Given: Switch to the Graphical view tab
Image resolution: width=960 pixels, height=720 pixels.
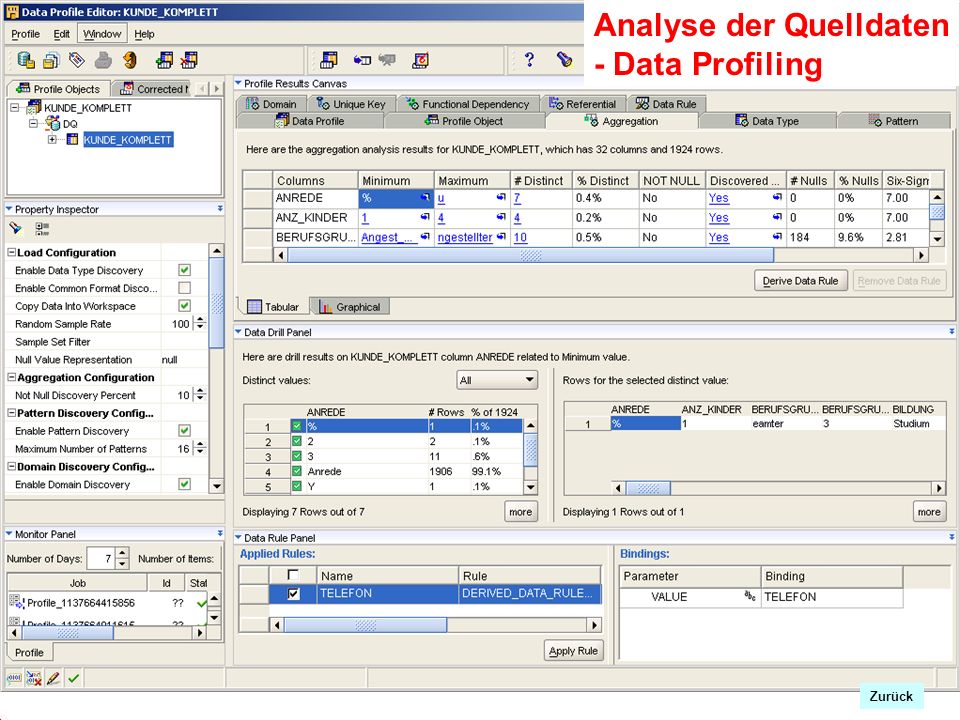Looking at the screenshot, I should pyautogui.click(x=350, y=307).
